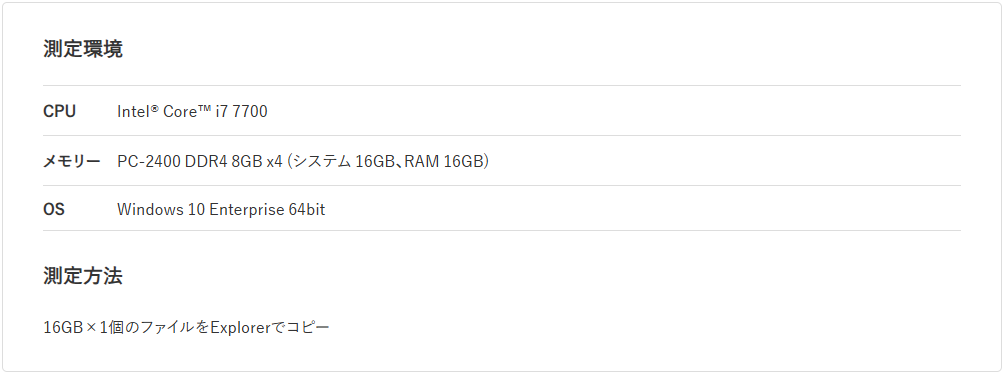Click the registered trademark symbol after Intel
The width and height of the screenshot is (1004, 374).
tap(154, 108)
